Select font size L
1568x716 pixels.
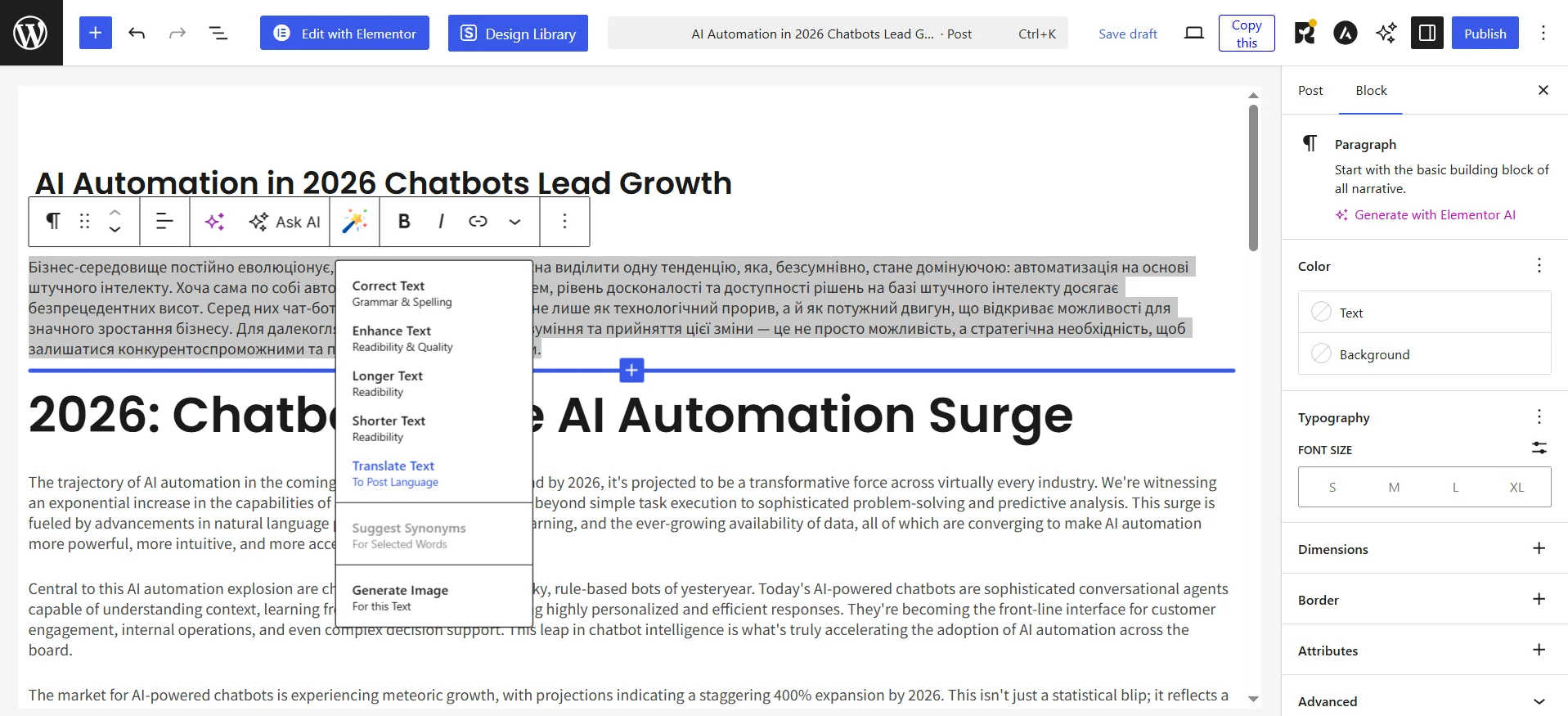(1455, 487)
